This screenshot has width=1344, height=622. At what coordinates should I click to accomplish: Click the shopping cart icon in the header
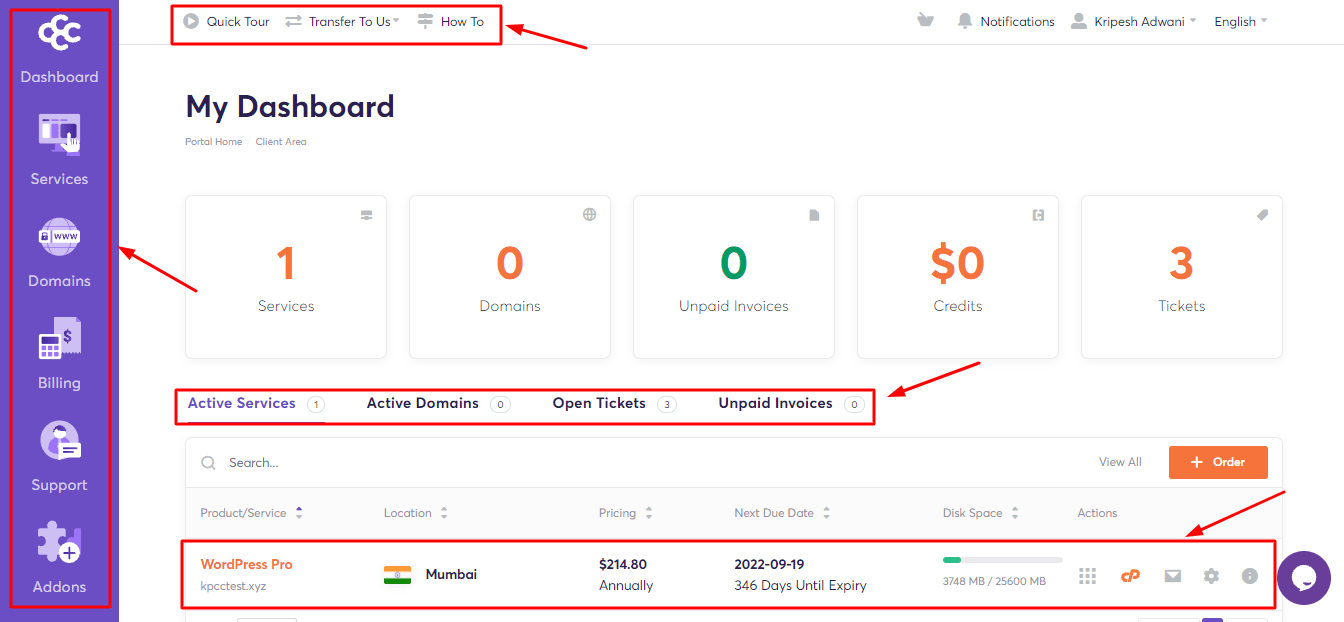point(925,19)
